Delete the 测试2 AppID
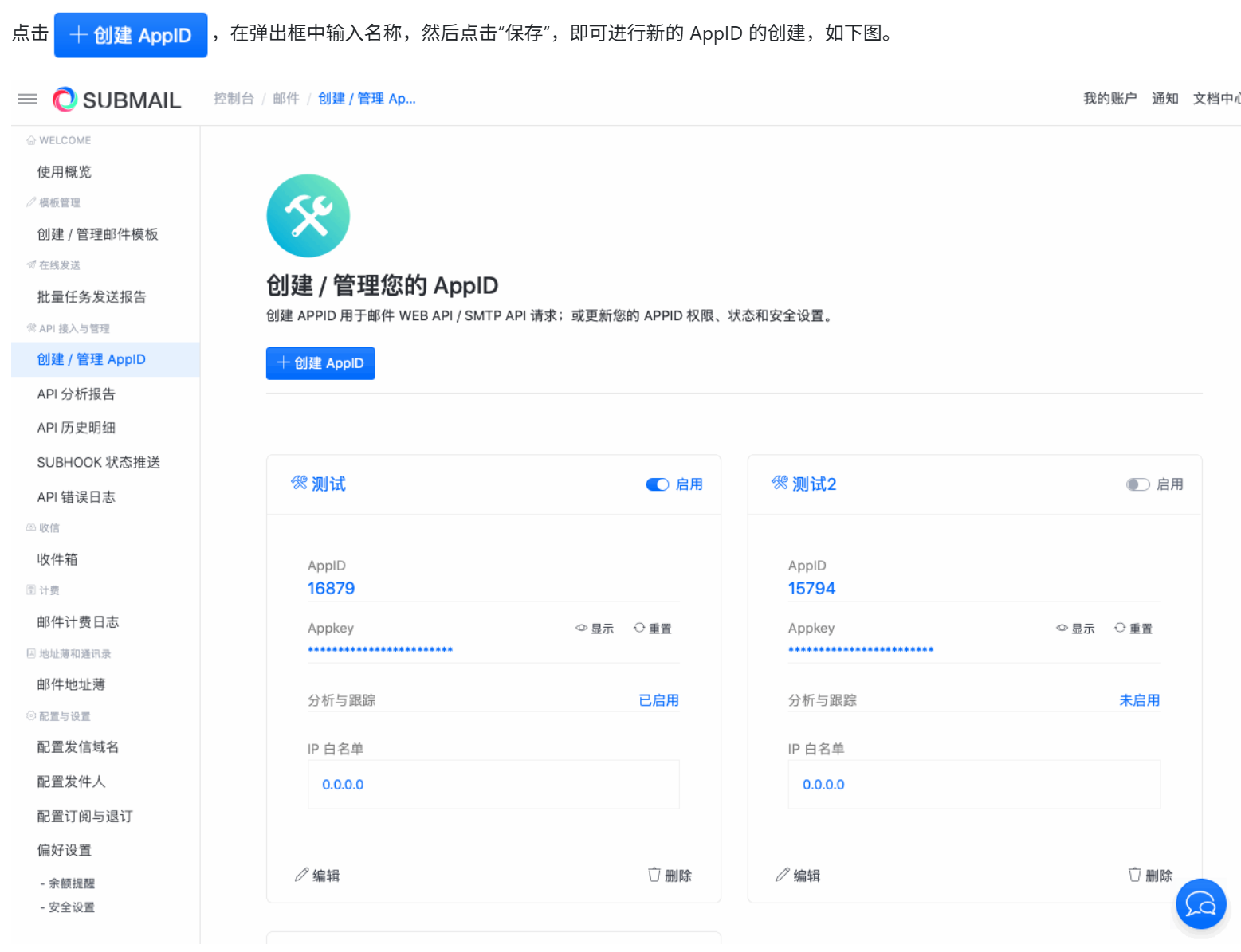1241x952 pixels. coord(1150,876)
